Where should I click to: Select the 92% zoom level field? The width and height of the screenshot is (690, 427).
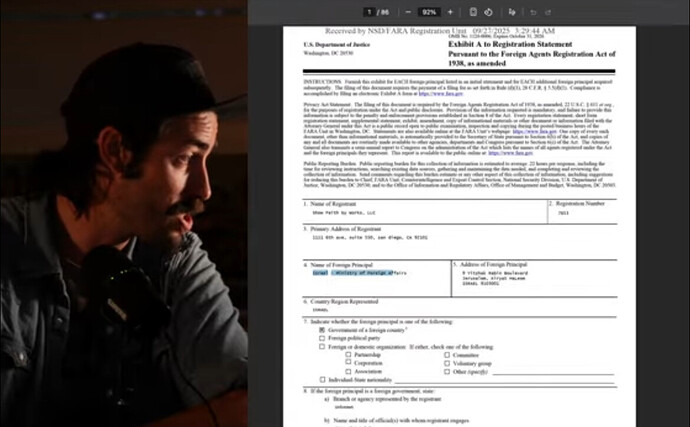(x=429, y=12)
